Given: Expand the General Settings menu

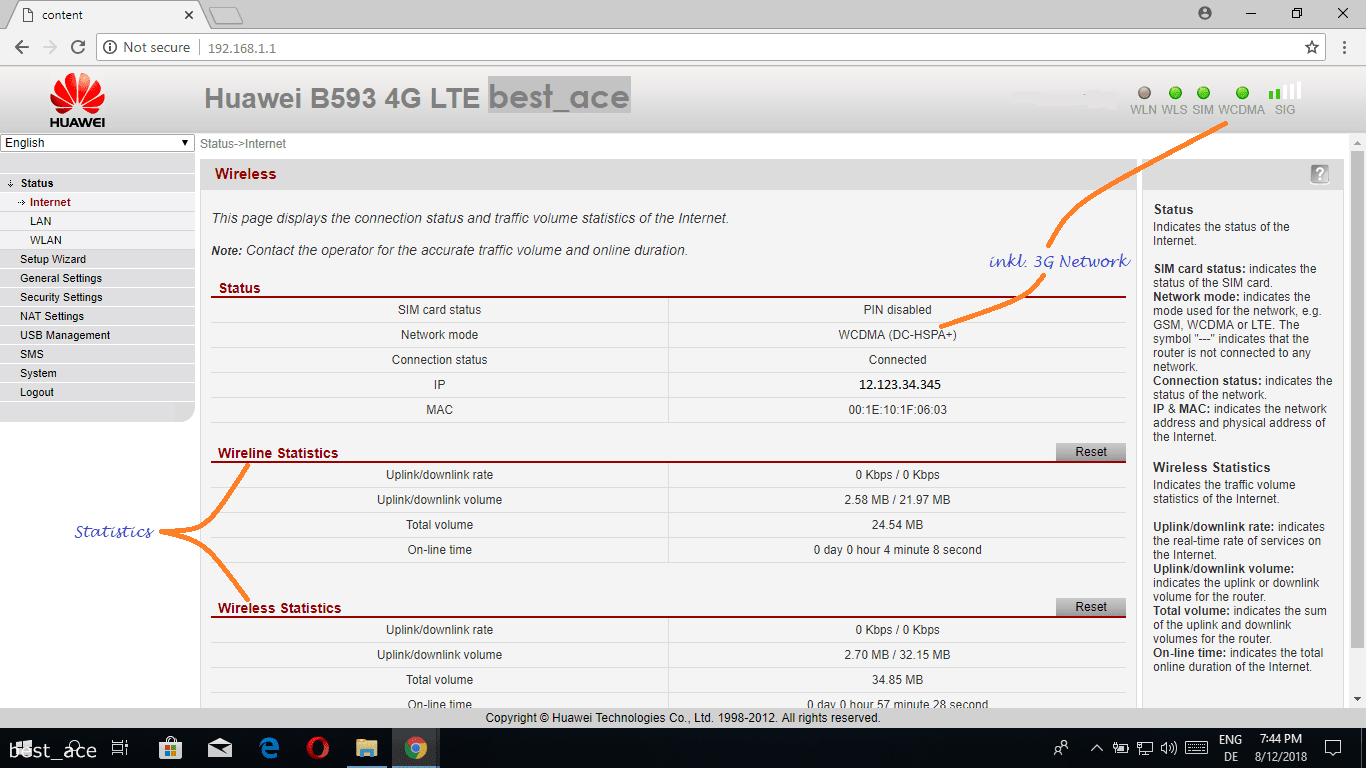Looking at the screenshot, I should tap(61, 278).
